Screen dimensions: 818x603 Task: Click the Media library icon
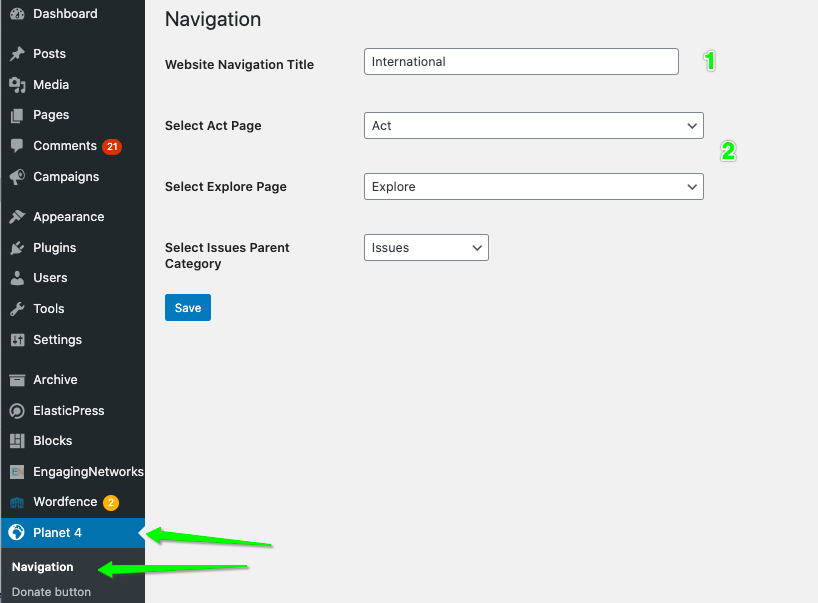pyautogui.click(x=17, y=85)
